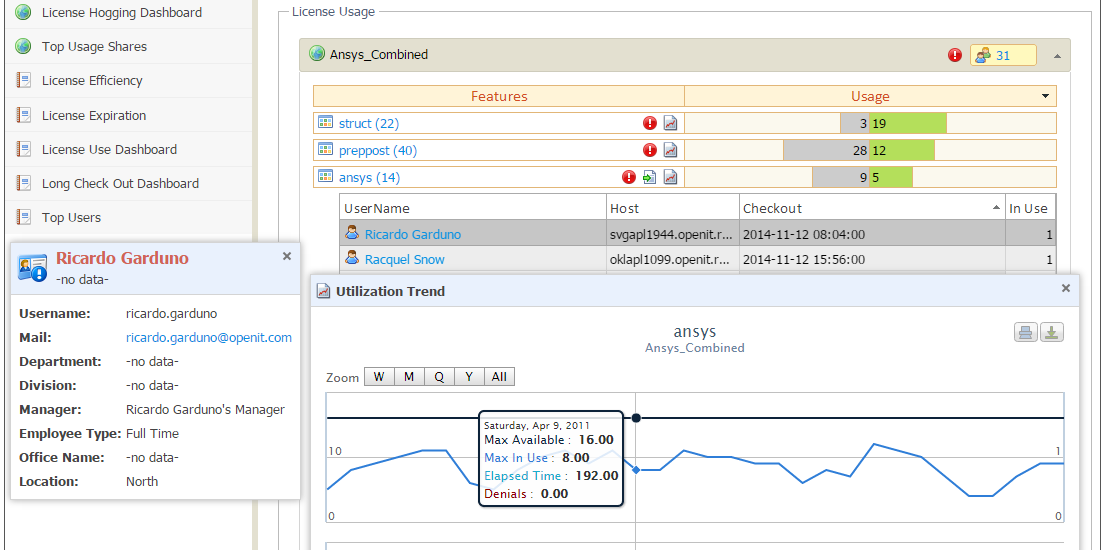Click the preppost feature grid icon
Viewport: 1105px width, 550px height.
(325, 149)
